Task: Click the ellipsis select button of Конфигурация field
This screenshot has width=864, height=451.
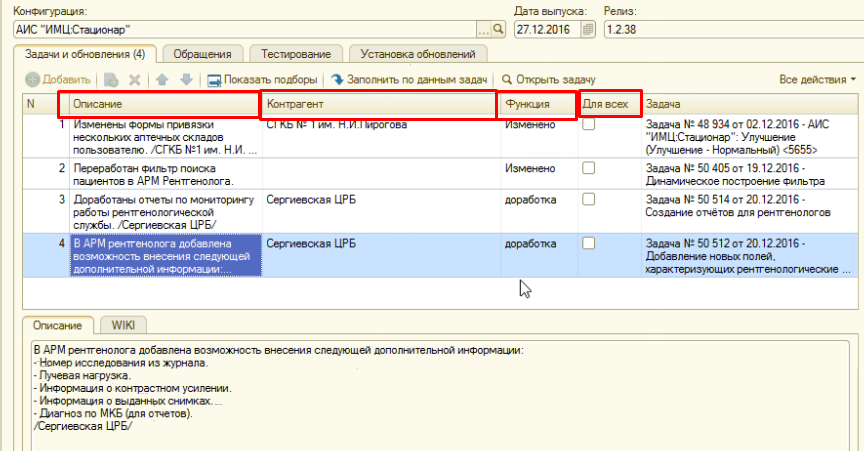Action: coord(484,29)
